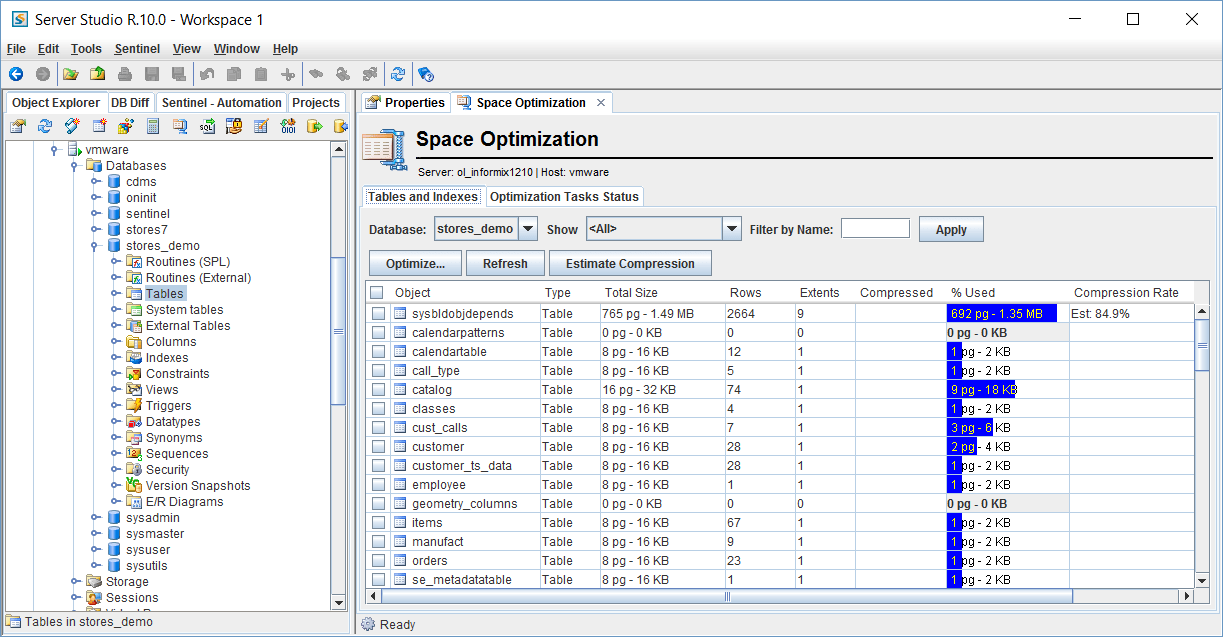Expand the sysmaster database node
This screenshot has width=1223, height=637.
96,534
